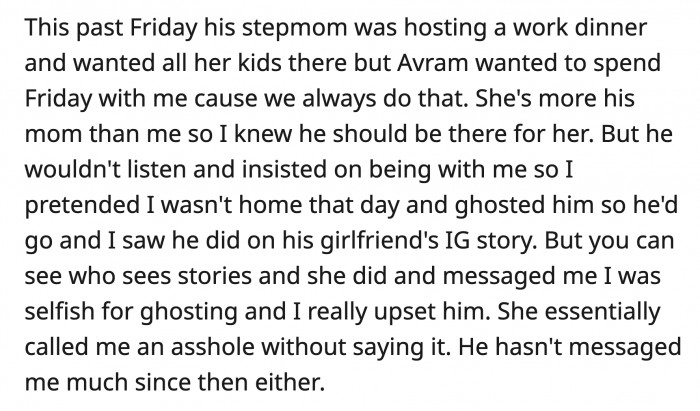Click the word "kids" in the text
The image size is (700, 411).
tap(259, 63)
